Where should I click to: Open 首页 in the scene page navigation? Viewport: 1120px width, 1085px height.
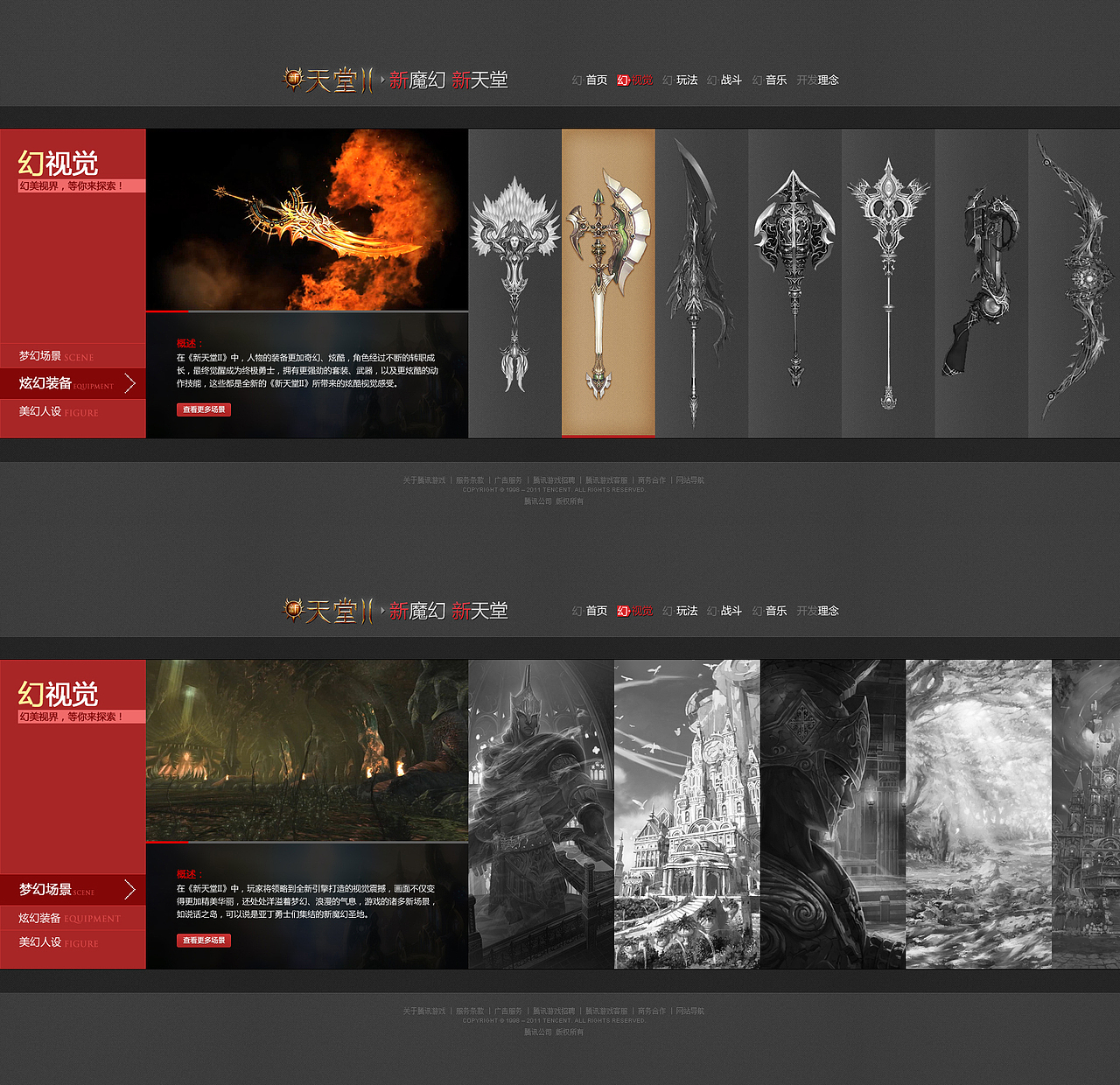[590, 611]
